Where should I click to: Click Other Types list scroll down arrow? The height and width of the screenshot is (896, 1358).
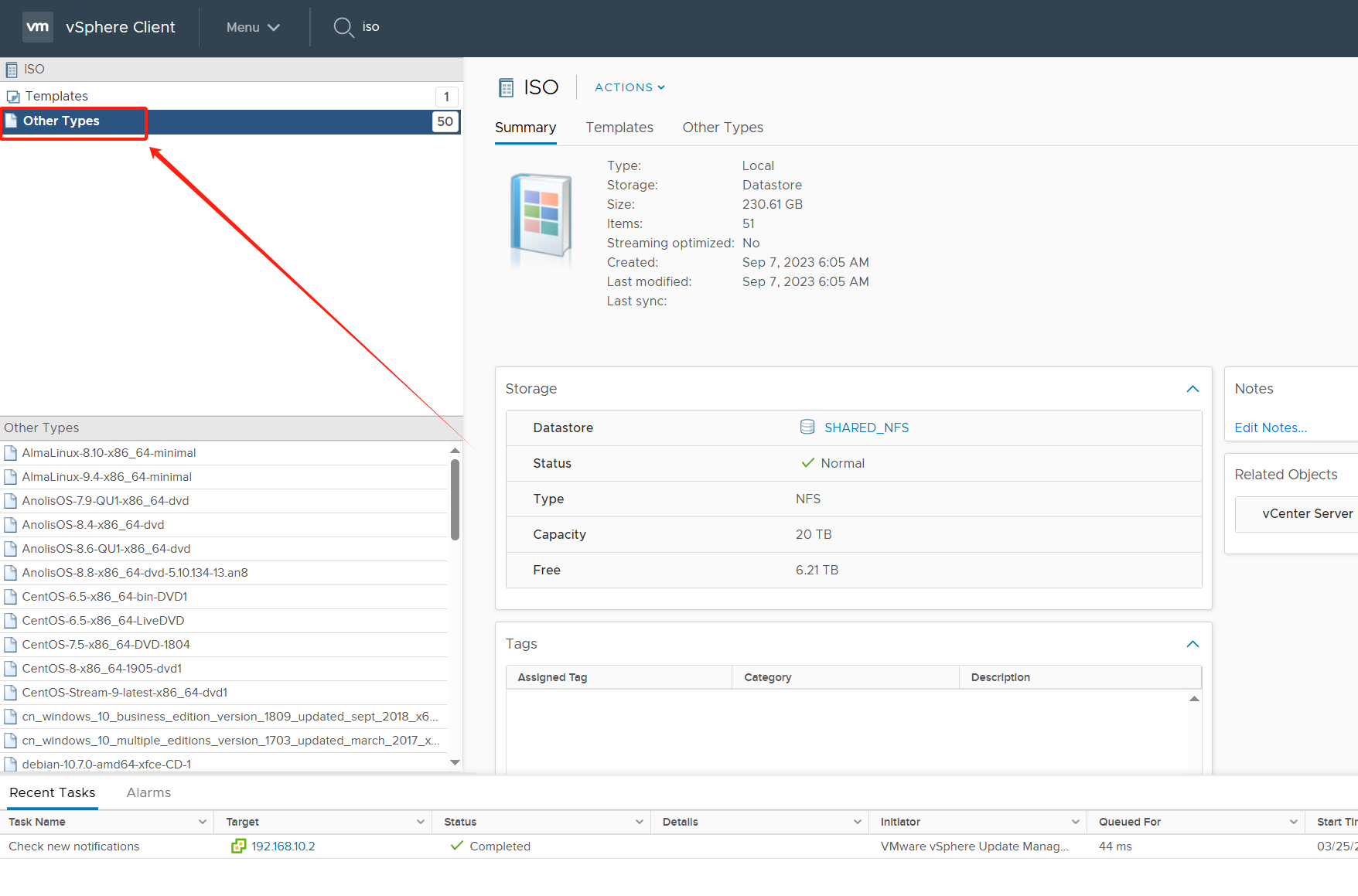pyautogui.click(x=455, y=763)
